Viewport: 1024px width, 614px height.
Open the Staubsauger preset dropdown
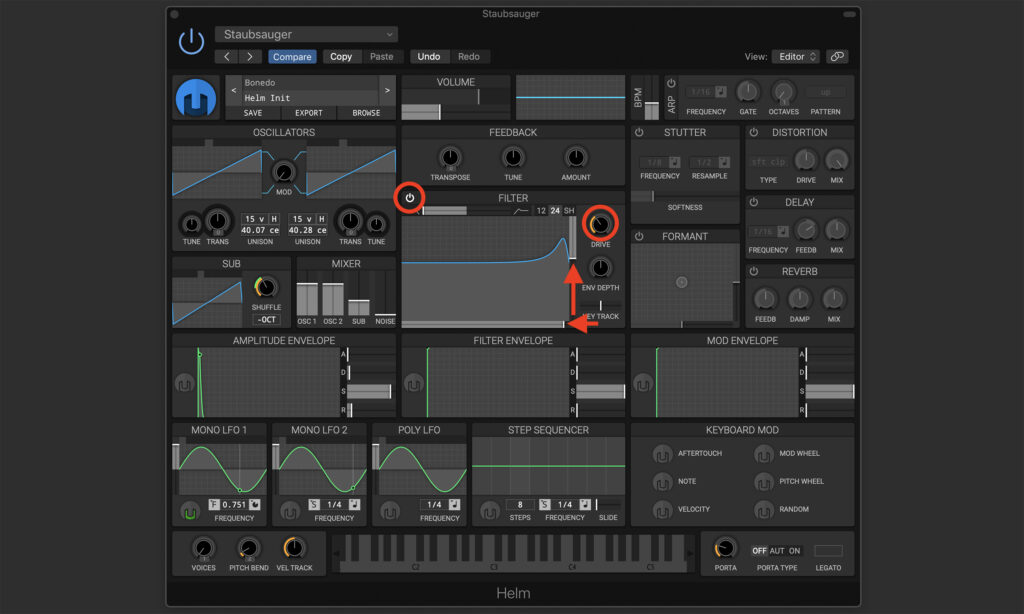[x=306, y=34]
